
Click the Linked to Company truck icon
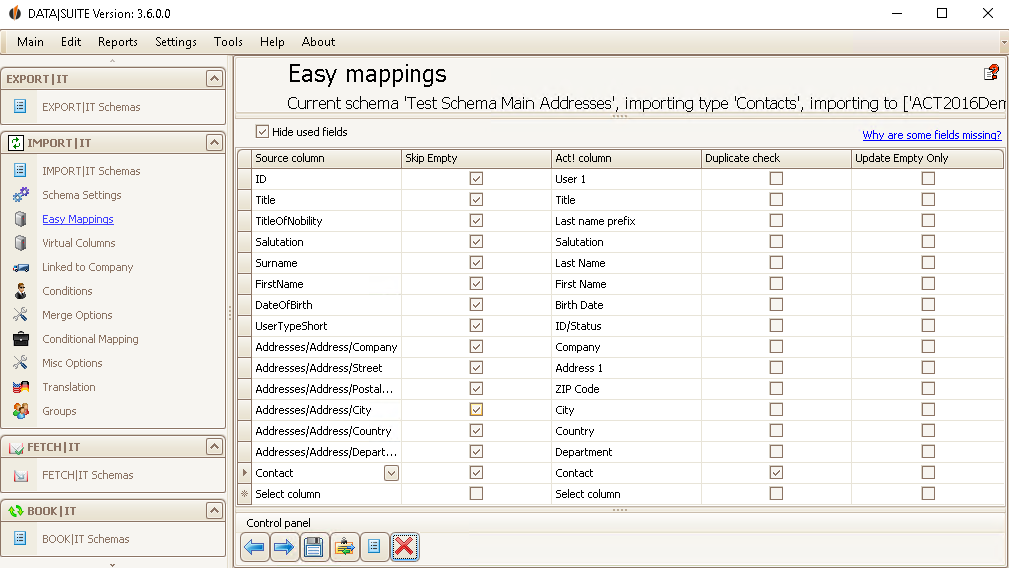coord(21,267)
